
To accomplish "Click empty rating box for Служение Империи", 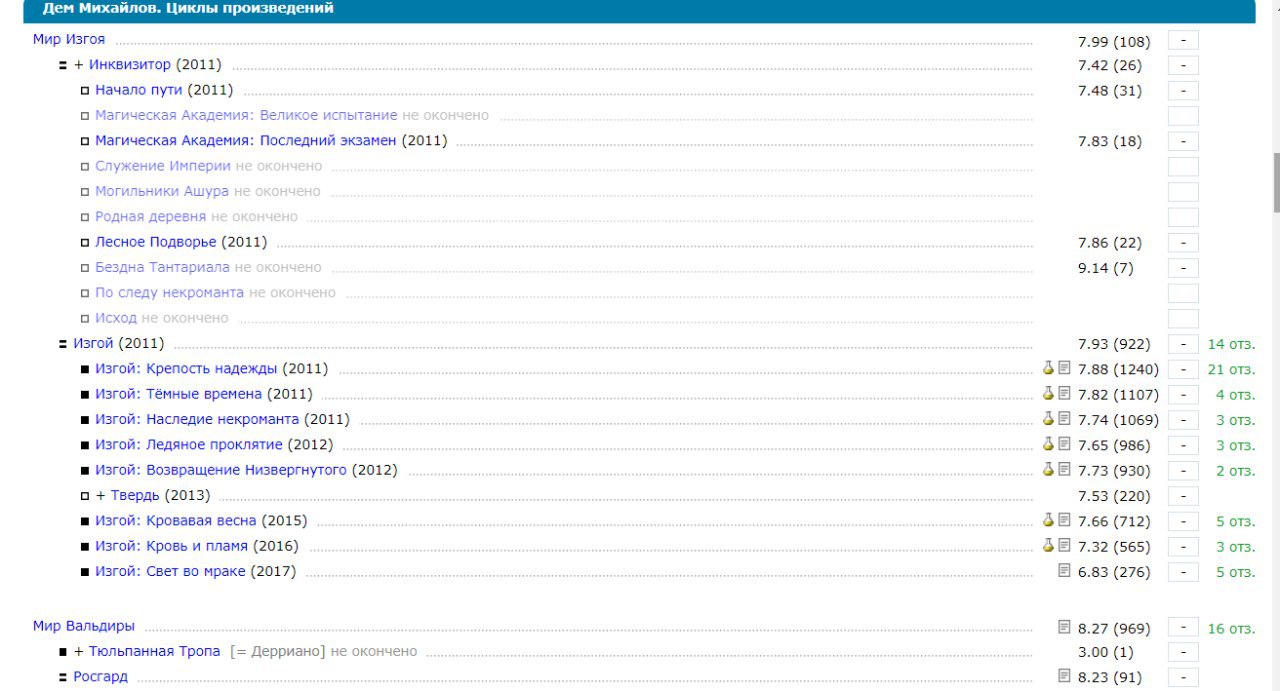I will pos(1183,167).
